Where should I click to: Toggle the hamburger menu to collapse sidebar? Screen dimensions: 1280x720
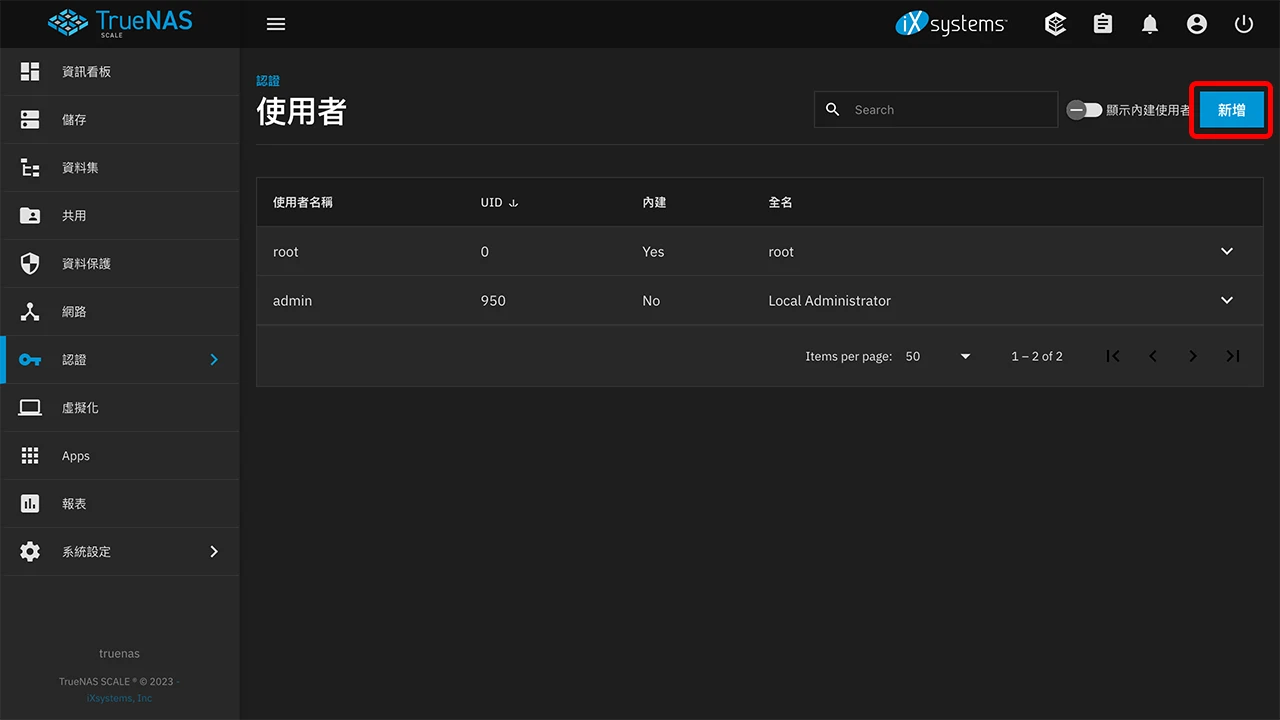pos(276,23)
